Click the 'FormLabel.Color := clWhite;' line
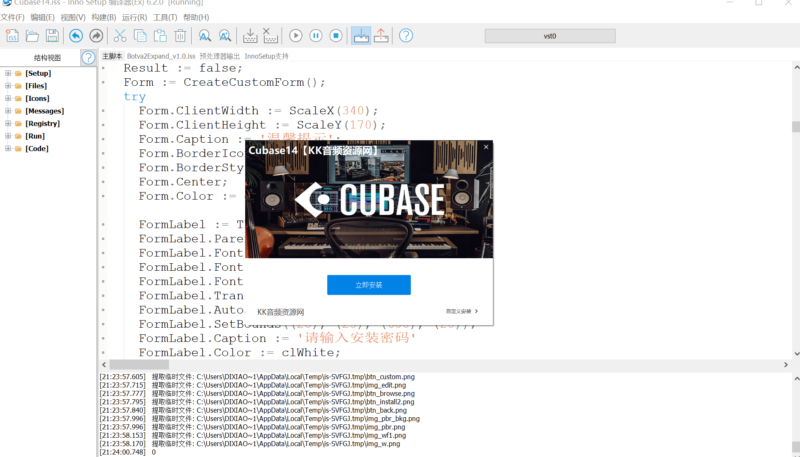This screenshot has height=457, width=800. 239,352
